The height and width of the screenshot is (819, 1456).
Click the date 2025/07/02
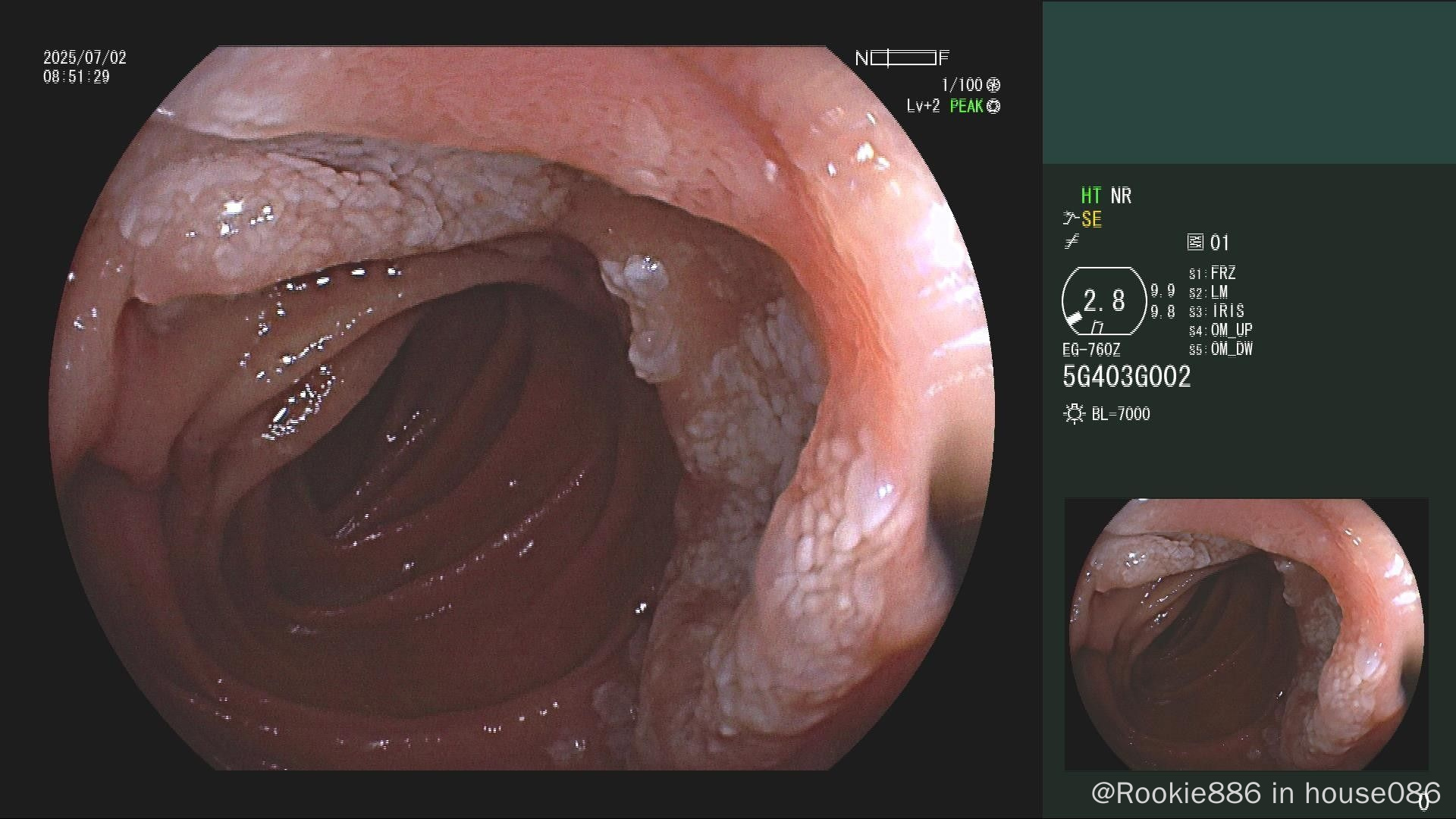tap(85, 58)
